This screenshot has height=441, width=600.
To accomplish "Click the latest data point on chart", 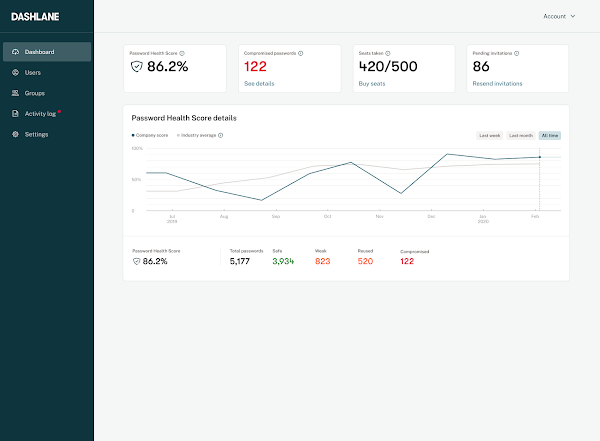I will coord(540,157).
